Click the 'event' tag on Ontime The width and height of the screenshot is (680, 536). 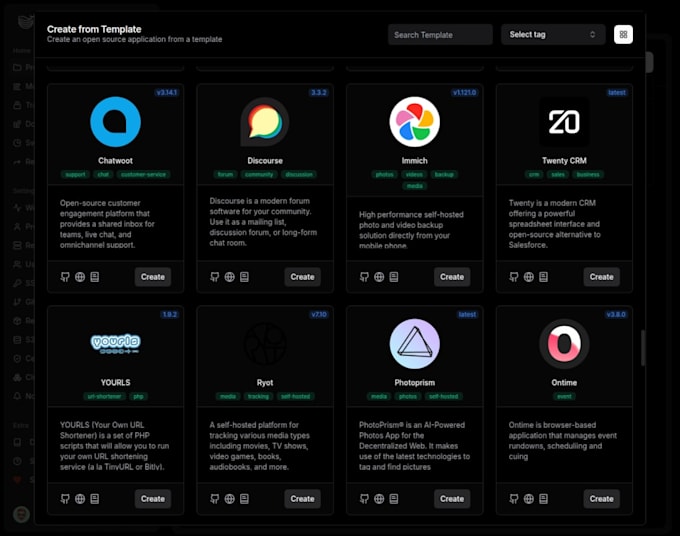(564, 396)
